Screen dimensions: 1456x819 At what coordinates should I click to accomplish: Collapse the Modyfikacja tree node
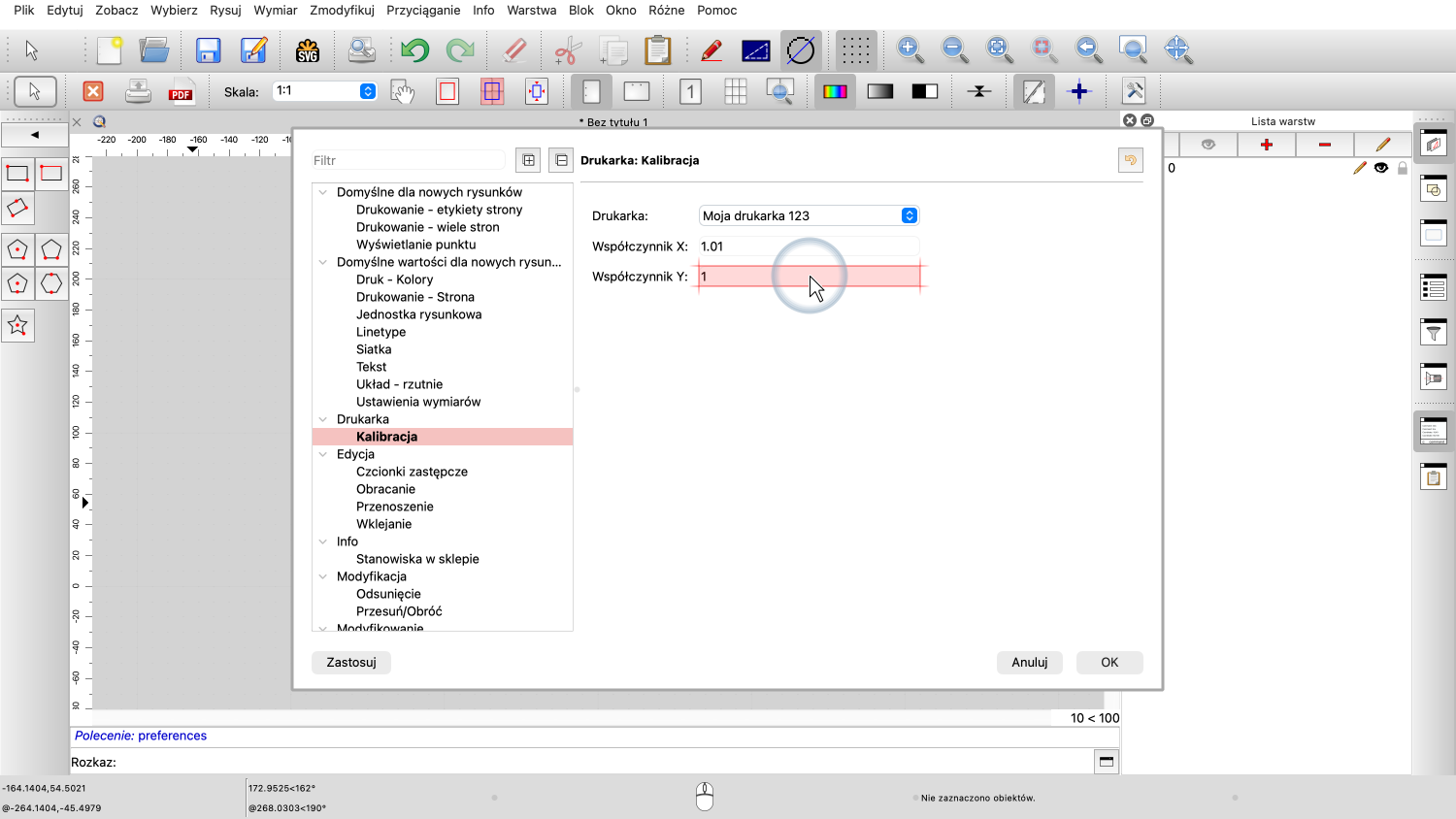tap(323, 576)
